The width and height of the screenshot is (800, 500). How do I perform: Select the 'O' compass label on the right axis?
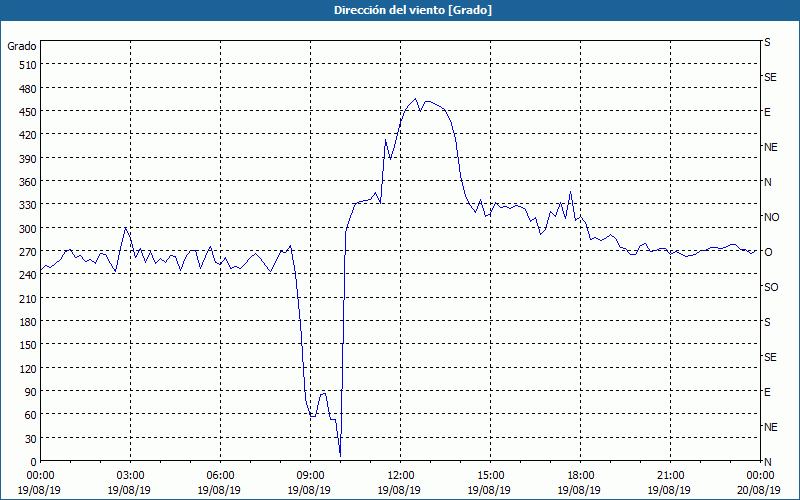(x=768, y=252)
